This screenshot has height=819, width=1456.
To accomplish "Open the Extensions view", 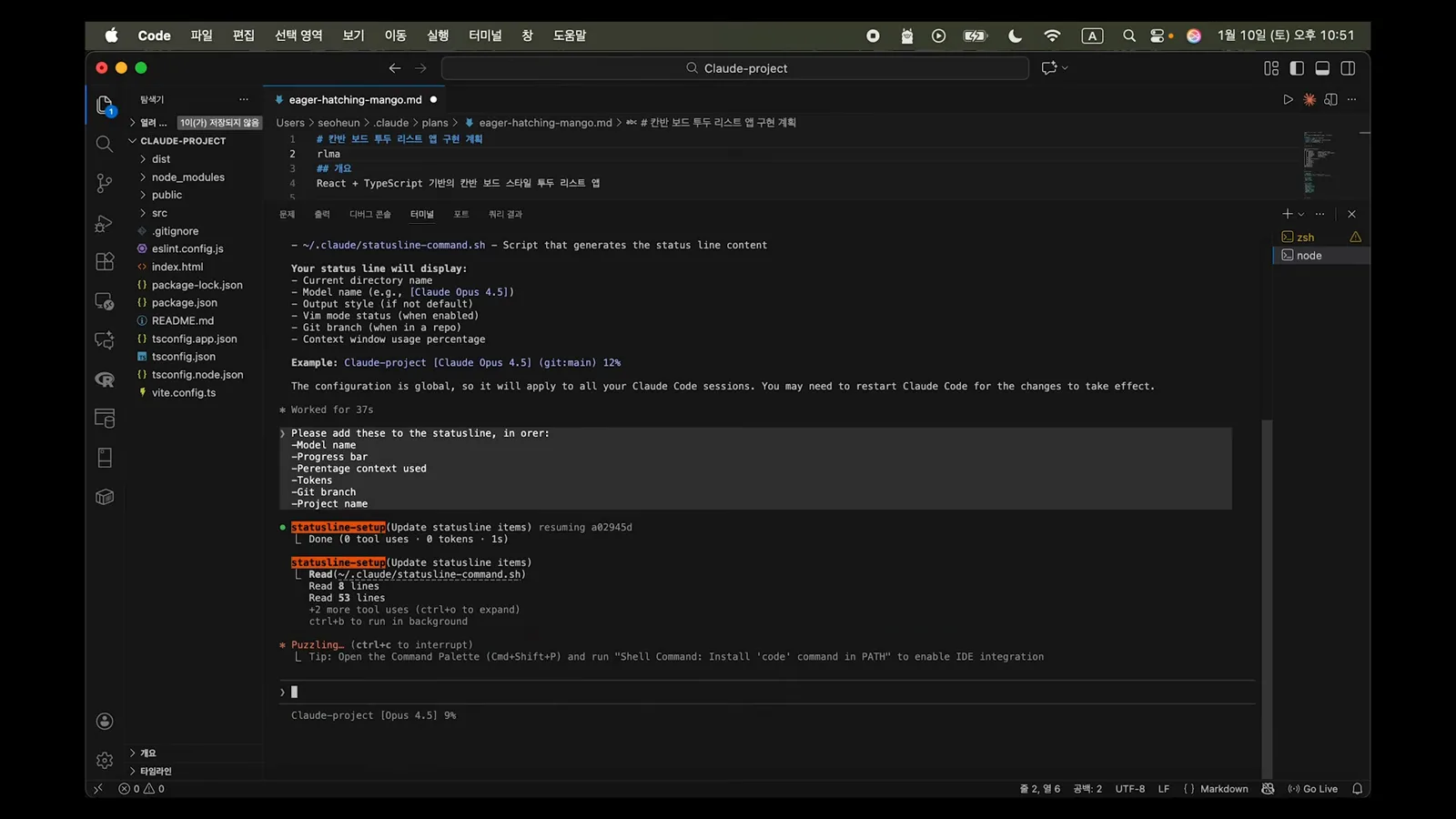I will point(105,262).
